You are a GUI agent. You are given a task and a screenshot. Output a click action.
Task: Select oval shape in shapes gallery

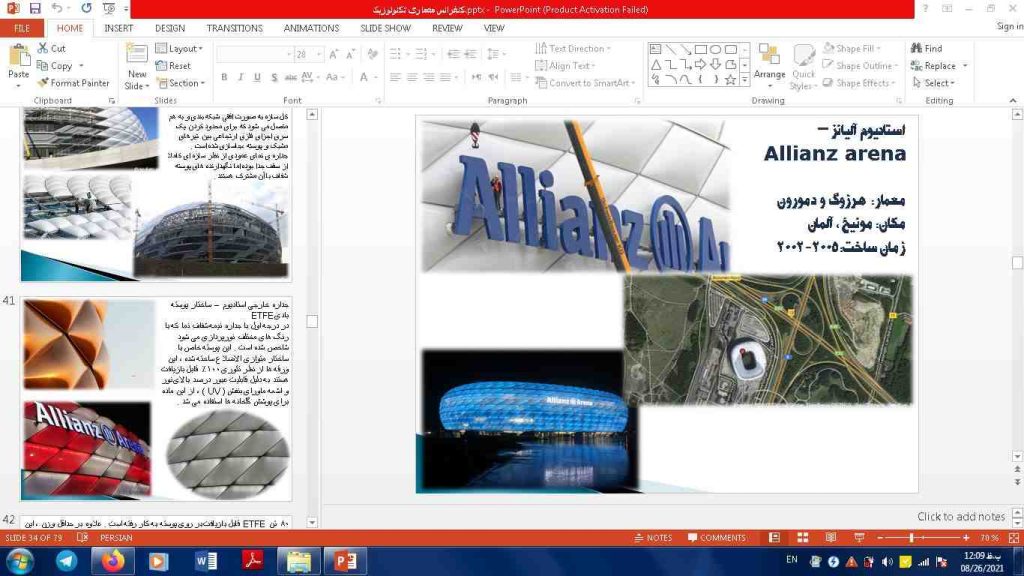tap(716, 50)
